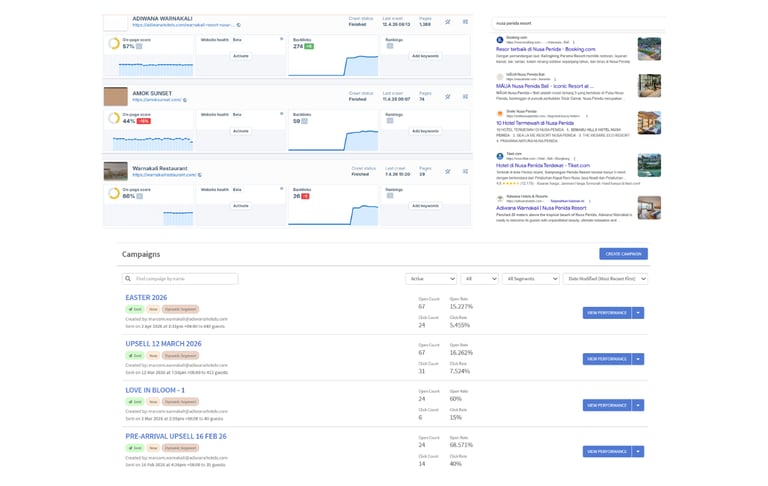Open the UPSELL 12 MARCH 2026 campaign link
Screen dimensions: 768x486
(x=163, y=344)
